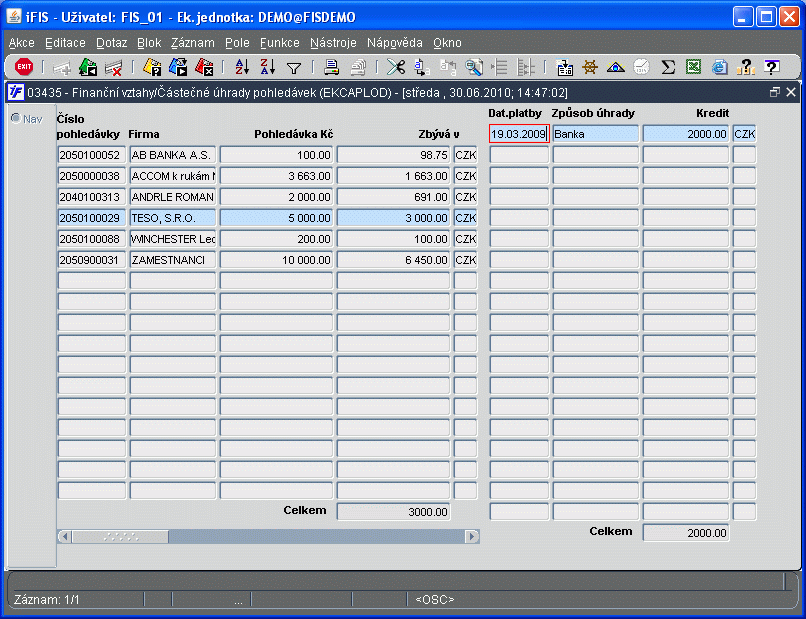The height and width of the screenshot is (619, 806).
Task: Restore the inner EKCAPLOD form window
Action: click(x=775, y=92)
